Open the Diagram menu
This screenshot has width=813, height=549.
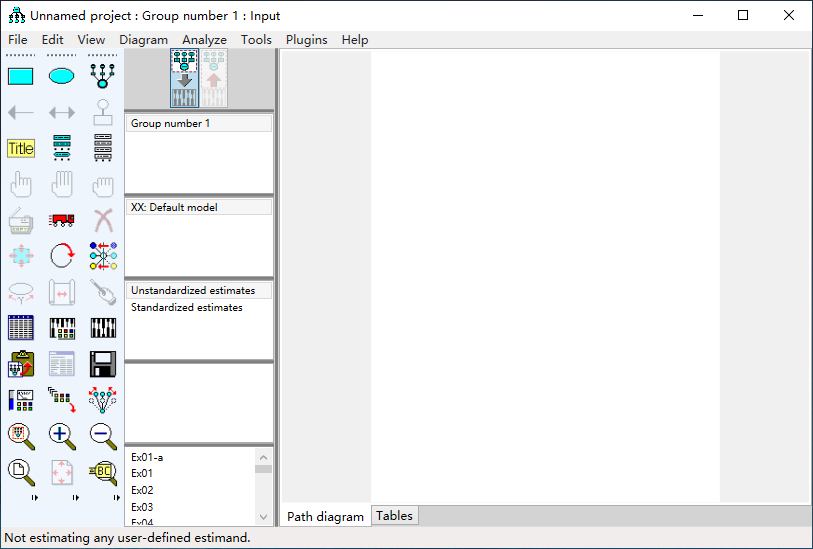coord(144,40)
